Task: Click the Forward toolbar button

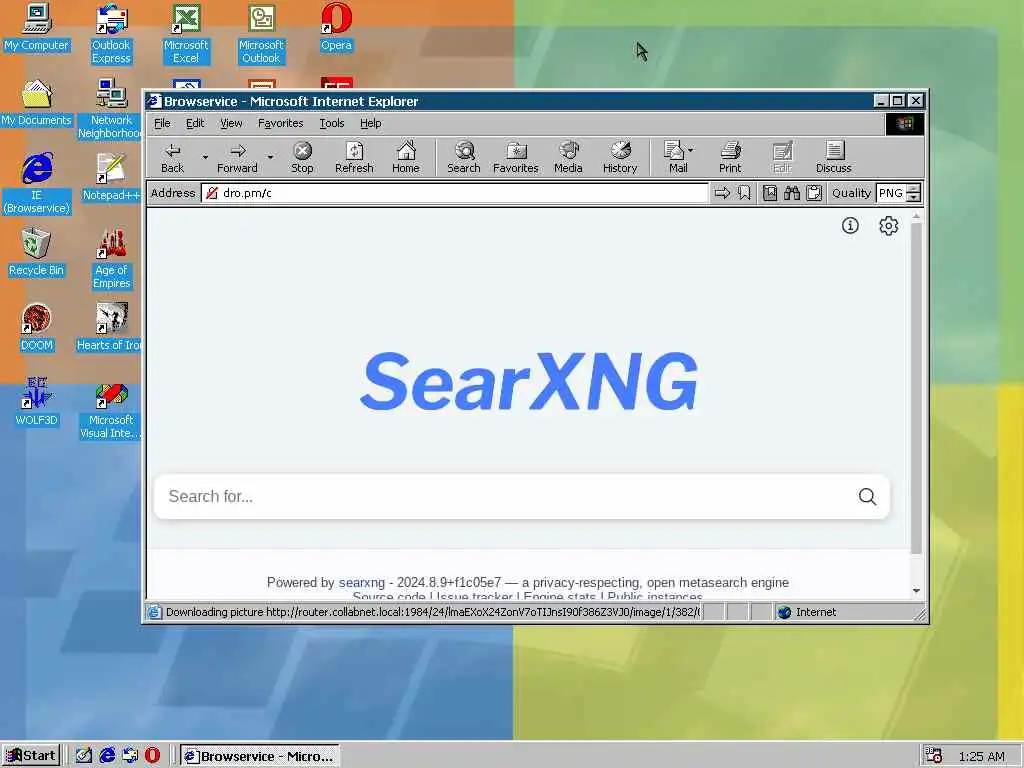Action: click(x=237, y=157)
